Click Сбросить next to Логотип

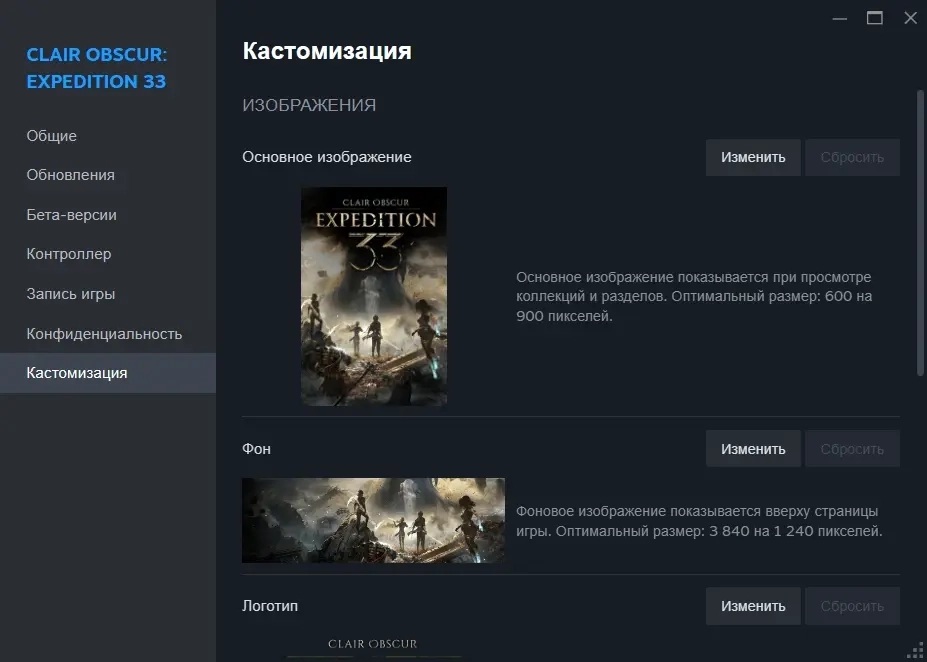(852, 606)
